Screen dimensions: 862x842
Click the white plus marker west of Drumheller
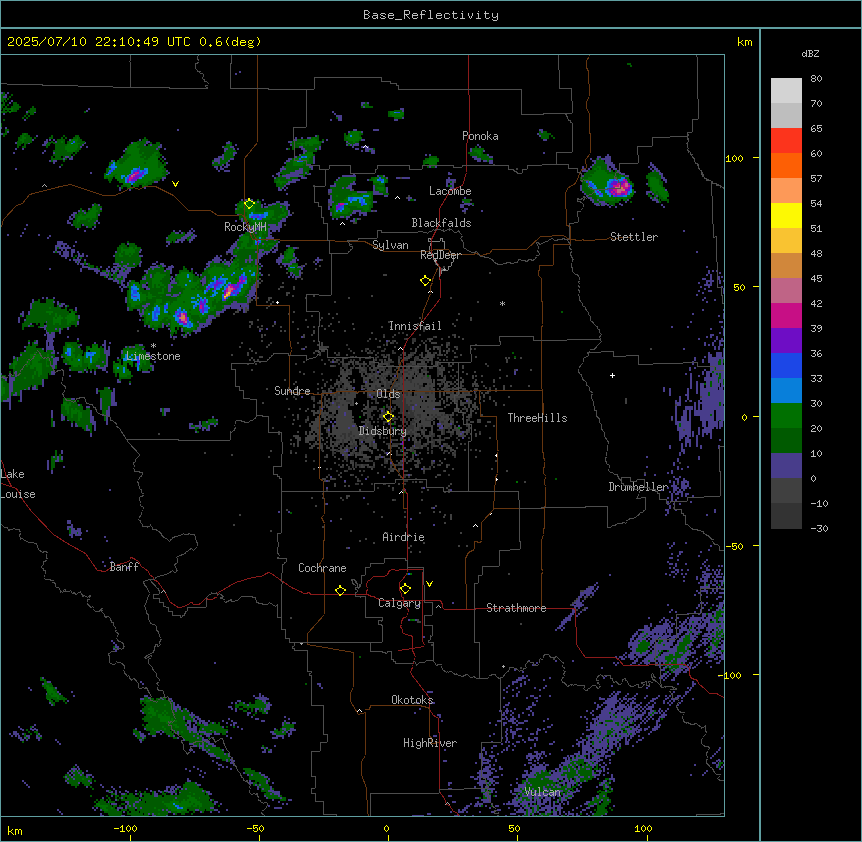(612, 375)
